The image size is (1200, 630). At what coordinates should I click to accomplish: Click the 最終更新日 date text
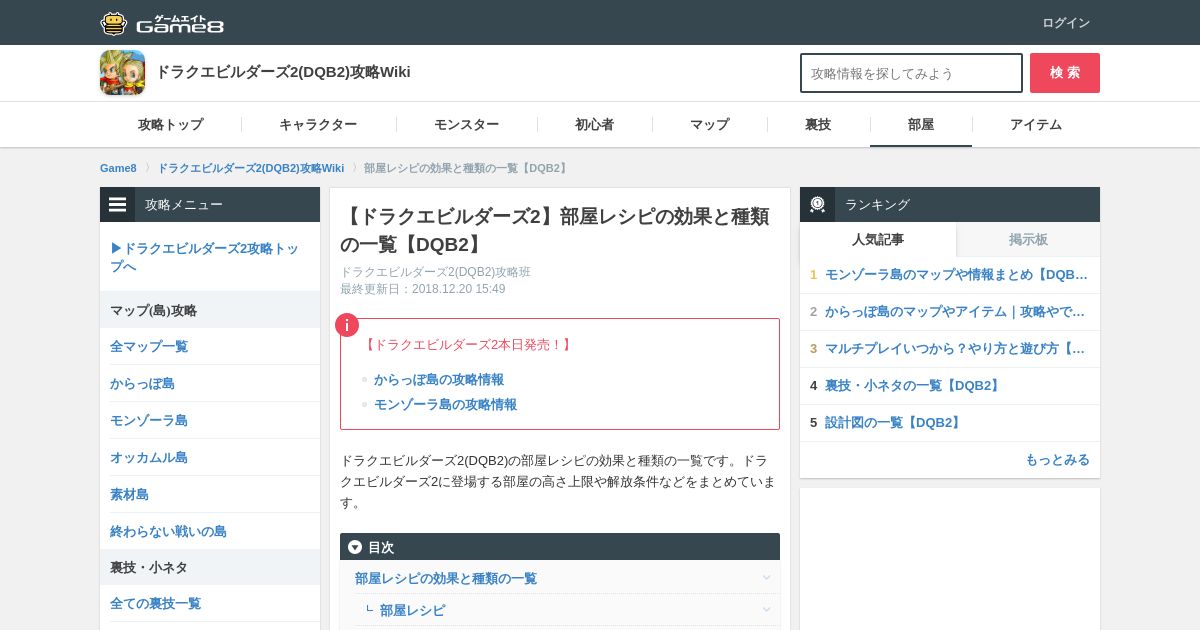coord(423,289)
